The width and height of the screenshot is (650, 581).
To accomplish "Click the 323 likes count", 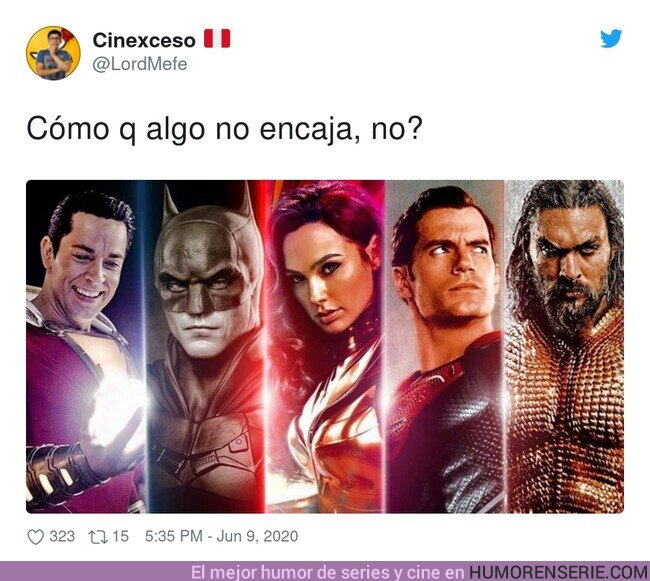I will [x=62, y=536].
